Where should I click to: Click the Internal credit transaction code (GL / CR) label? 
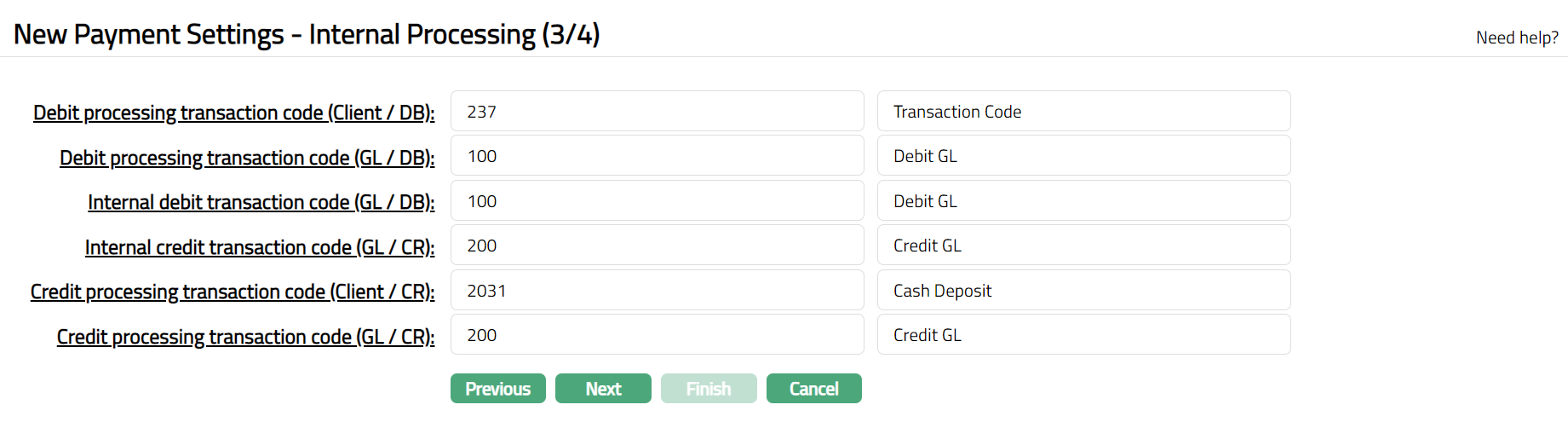point(260,247)
